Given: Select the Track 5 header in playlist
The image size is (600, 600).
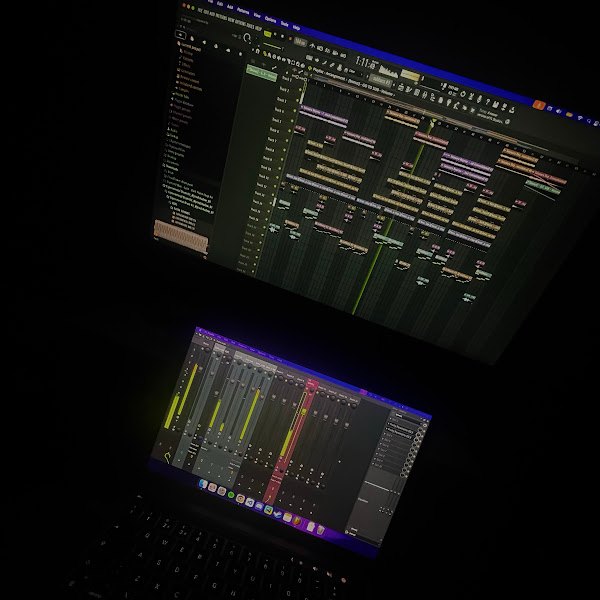Looking at the screenshot, I should [x=277, y=120].
